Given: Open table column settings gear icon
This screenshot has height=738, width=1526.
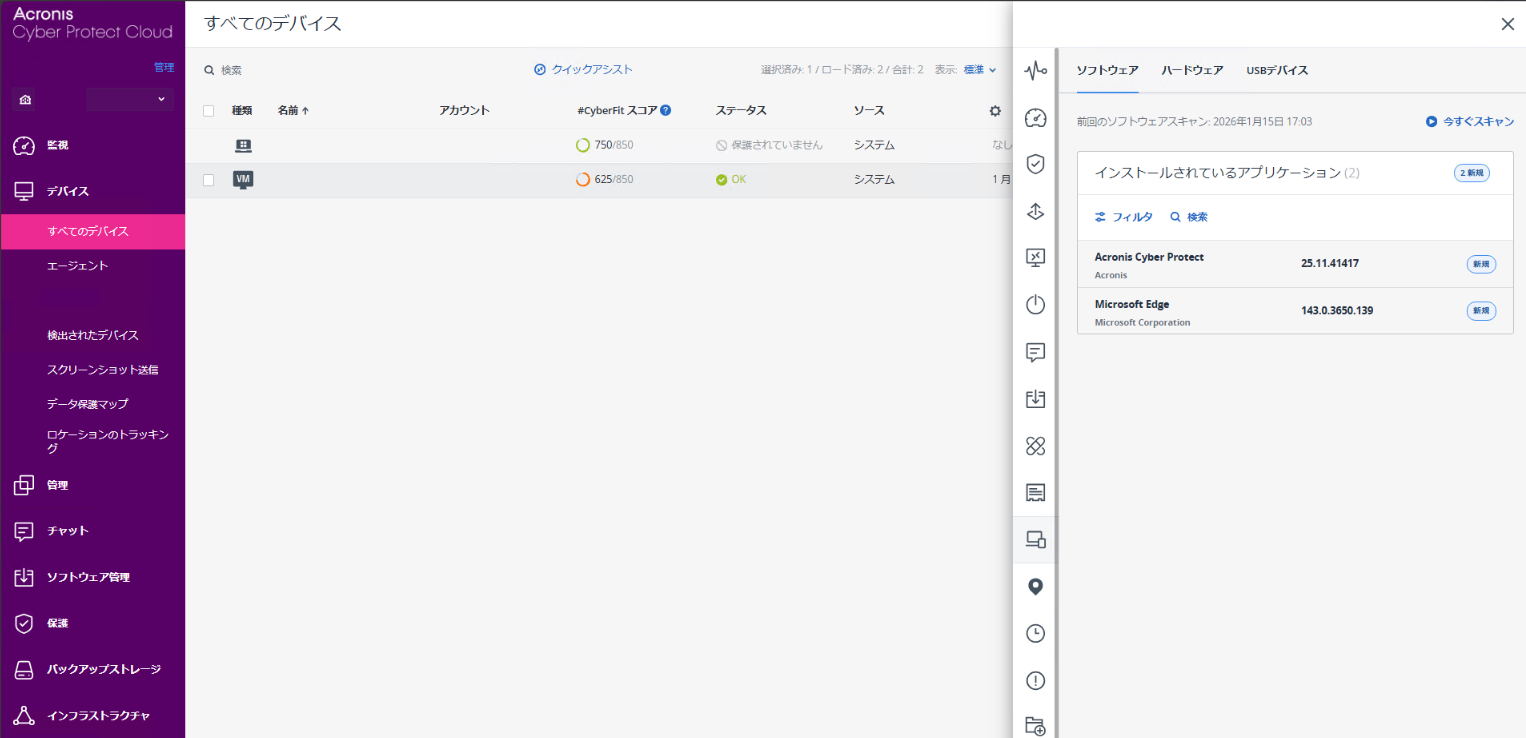Looking at the screenshot, I should (x=995, y=111).
